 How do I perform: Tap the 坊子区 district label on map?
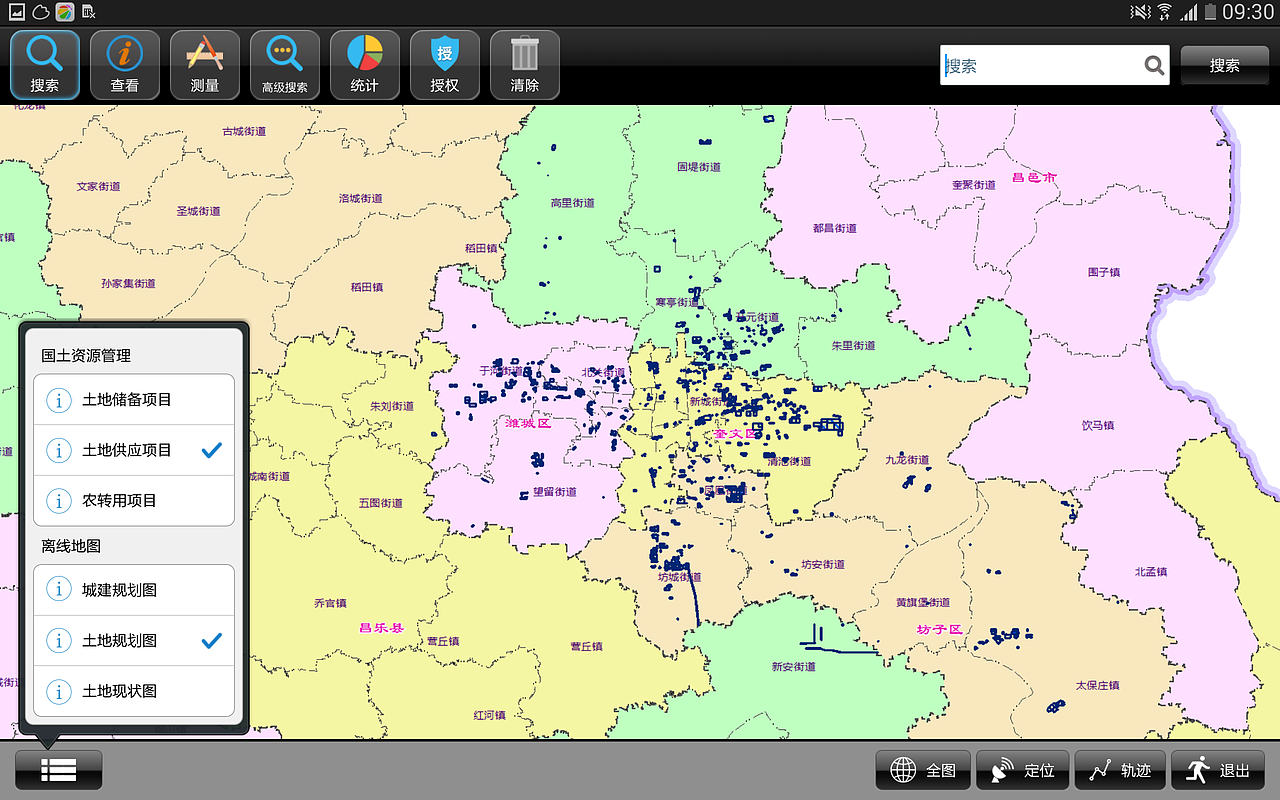click(x=939, y=629)
